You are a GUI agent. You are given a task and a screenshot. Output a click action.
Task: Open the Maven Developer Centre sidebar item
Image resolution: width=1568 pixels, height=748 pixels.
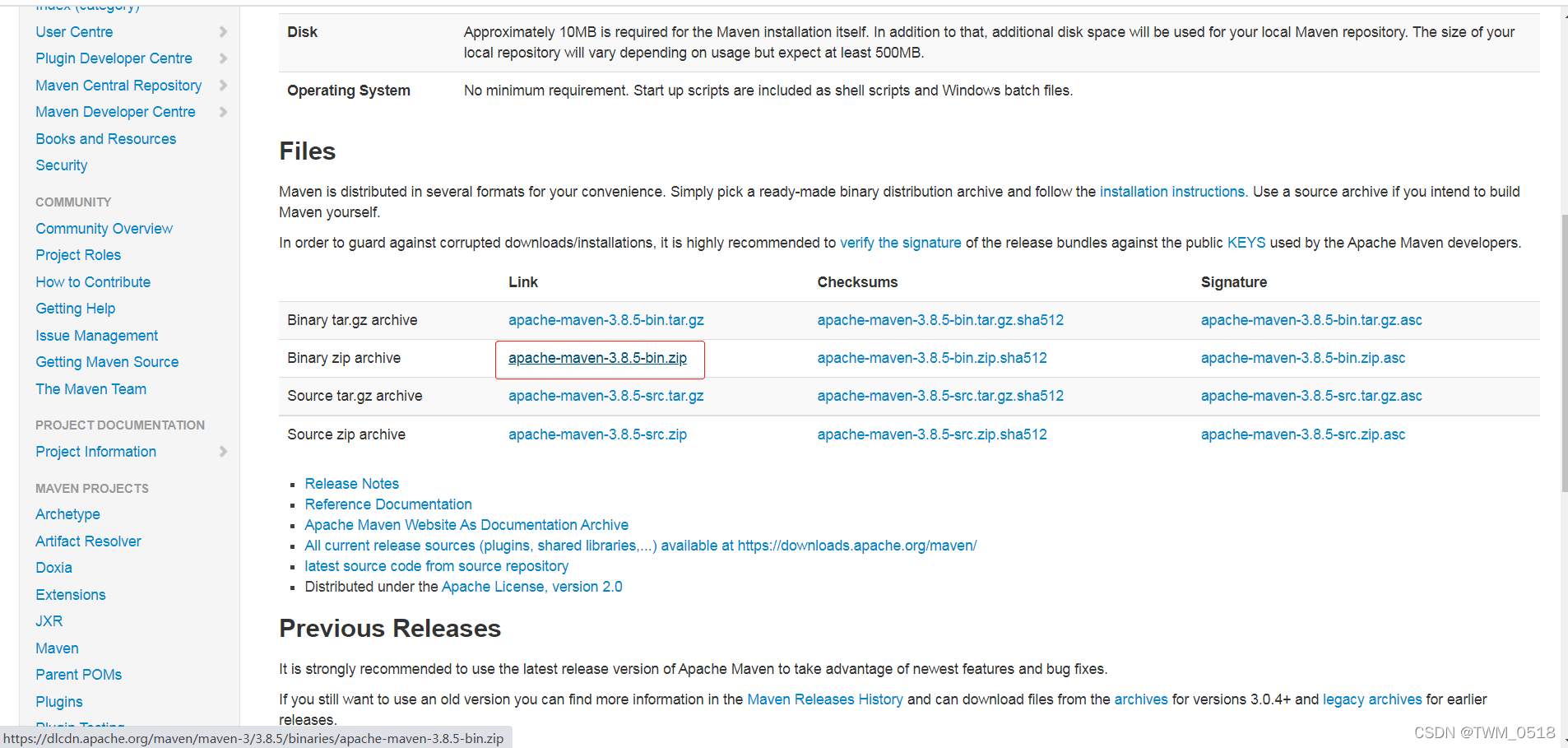click(x=115, y=112)
